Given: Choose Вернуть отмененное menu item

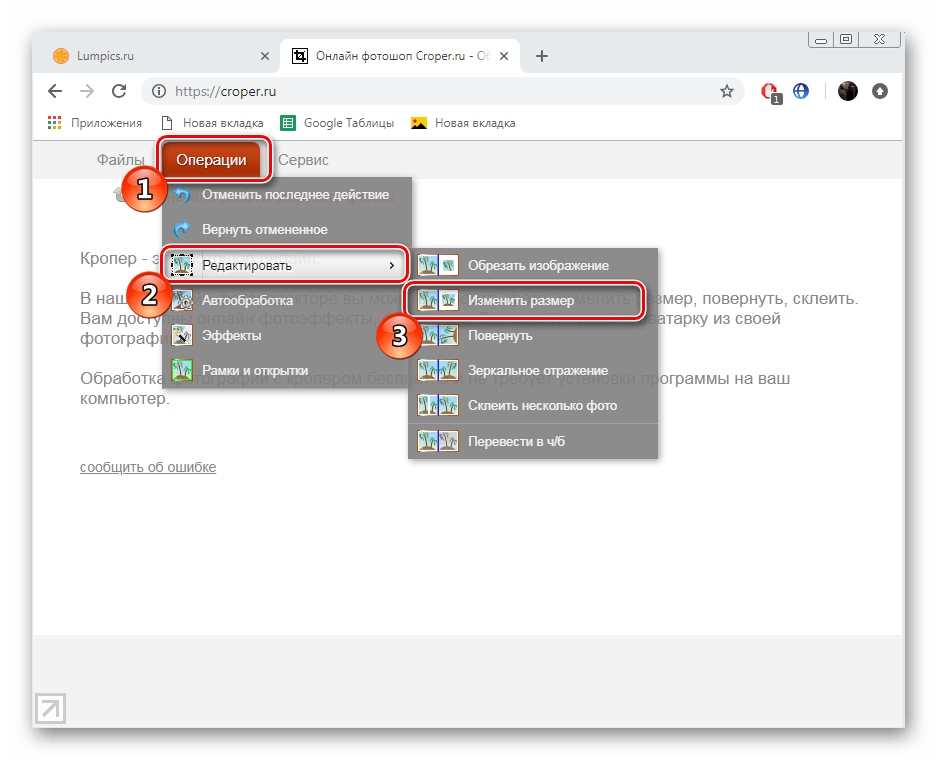Looking at the screenshot, I should click(x=287, y=229).
